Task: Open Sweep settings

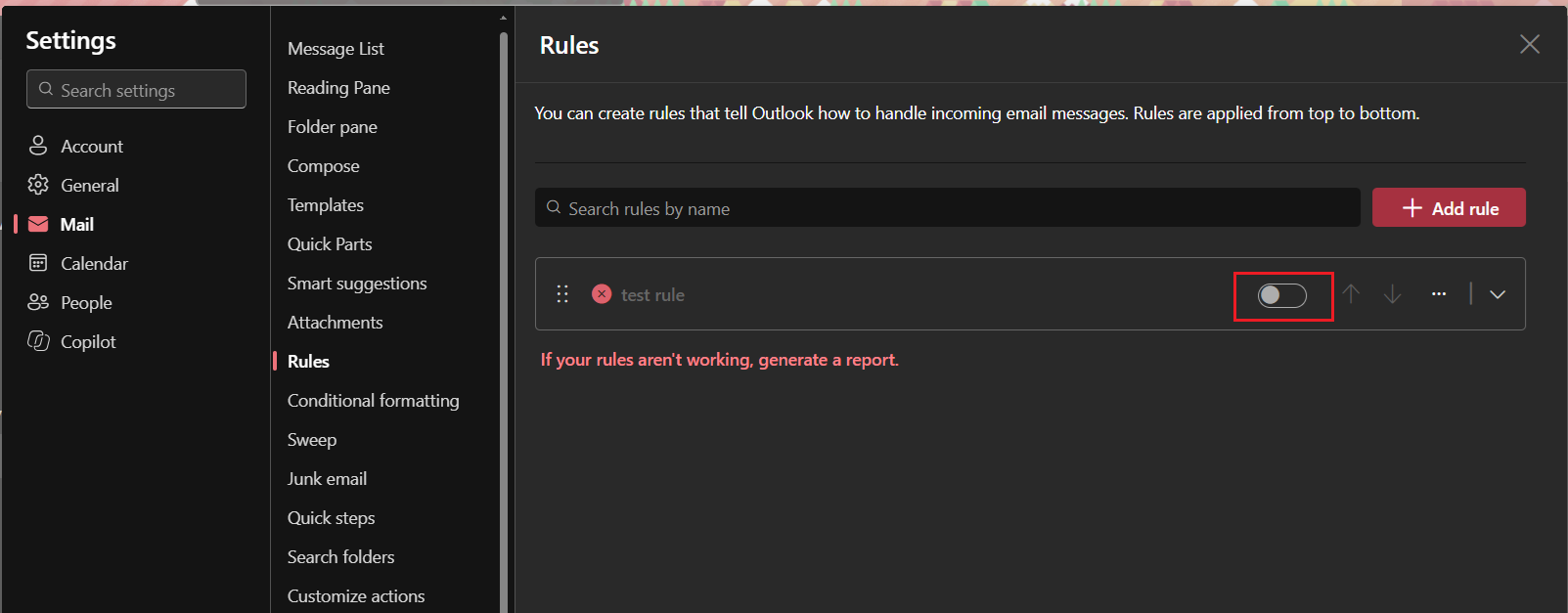Action: (312, 439)
